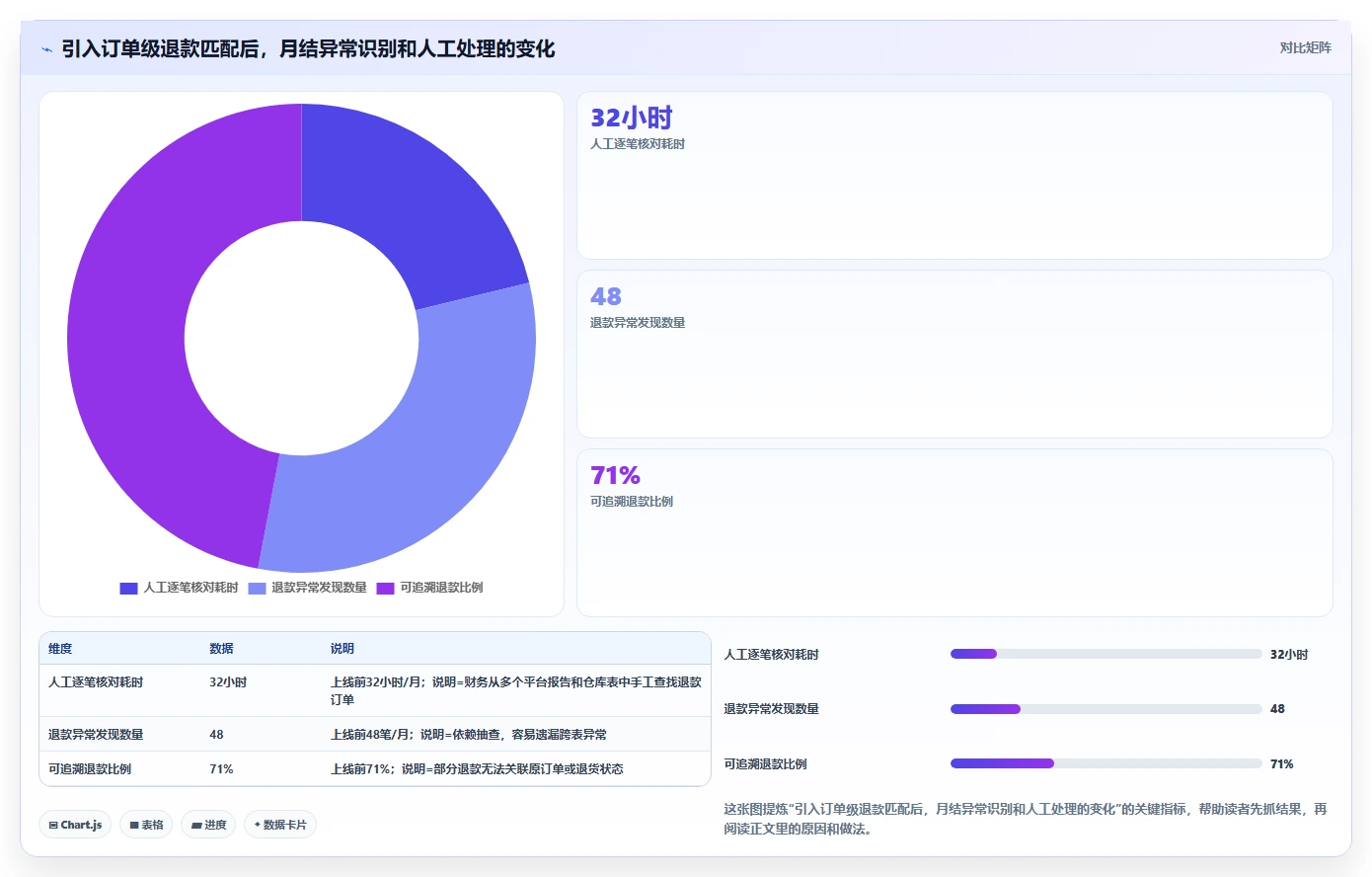Image resolution: width=1372 pixels, height=877 pixels.
Task: Click description starting 上线前71%
Action: tap(477, 769)
